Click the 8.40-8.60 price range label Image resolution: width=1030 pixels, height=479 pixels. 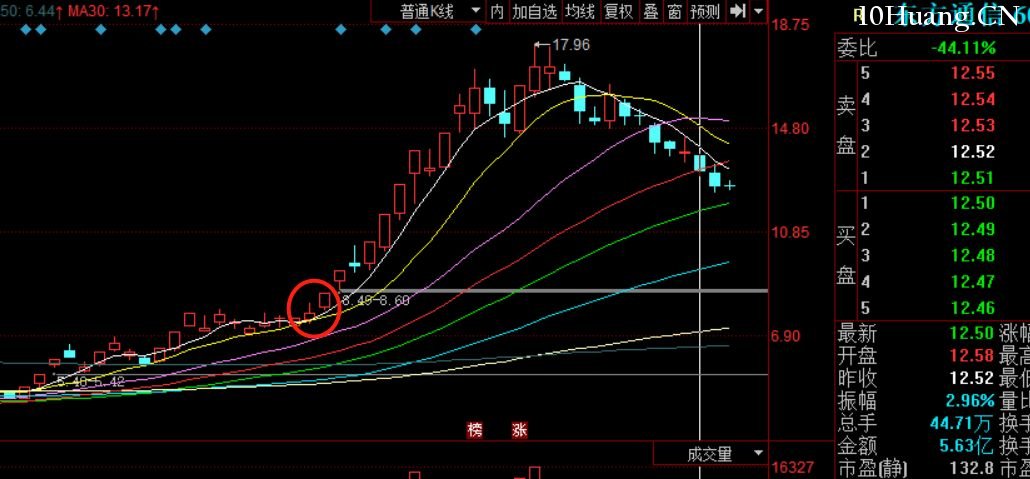point(376,300)
